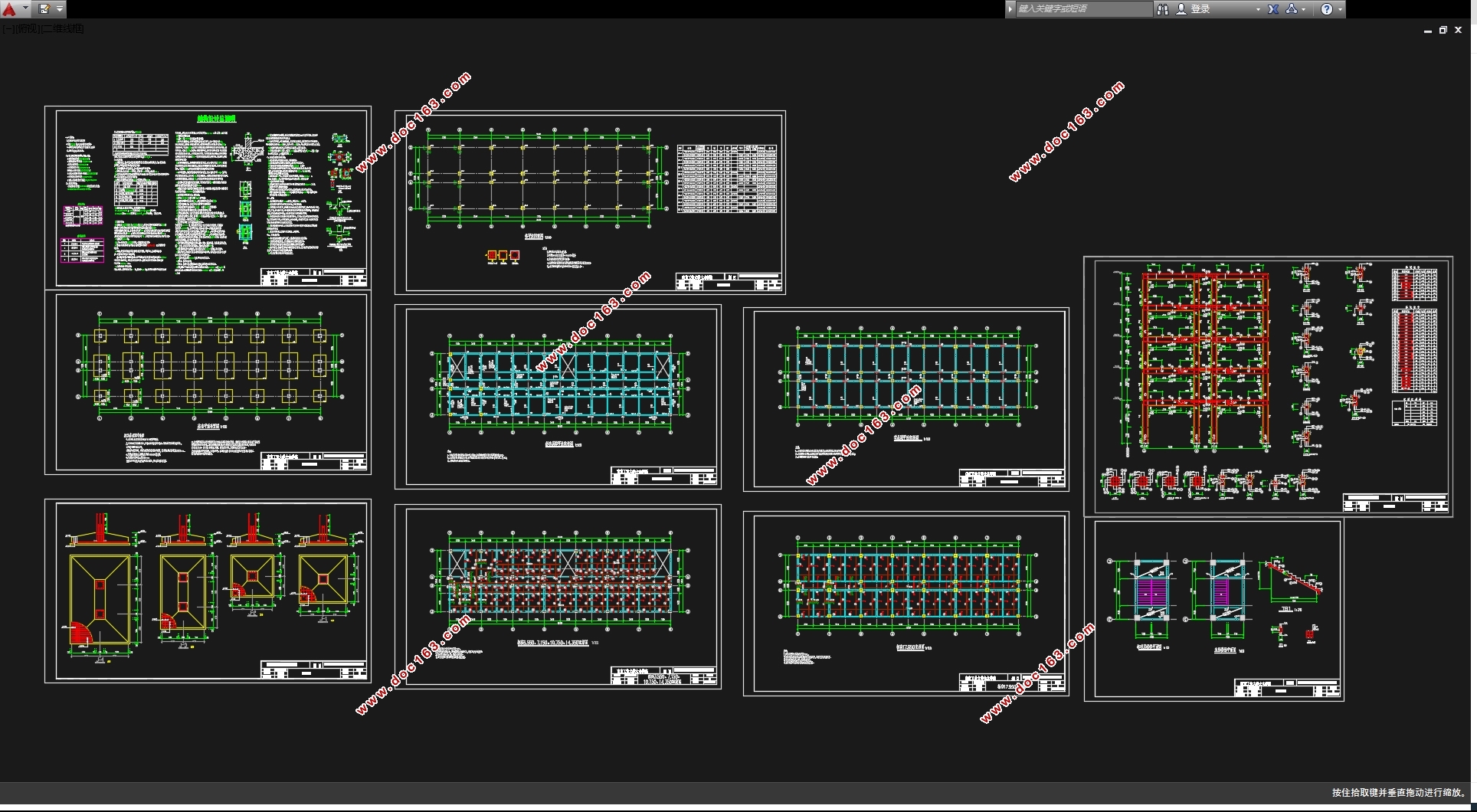Click the binoculars search icon
This screenshot has height=812, width=1477.
pyautogui.click(x=1162, y=9)
